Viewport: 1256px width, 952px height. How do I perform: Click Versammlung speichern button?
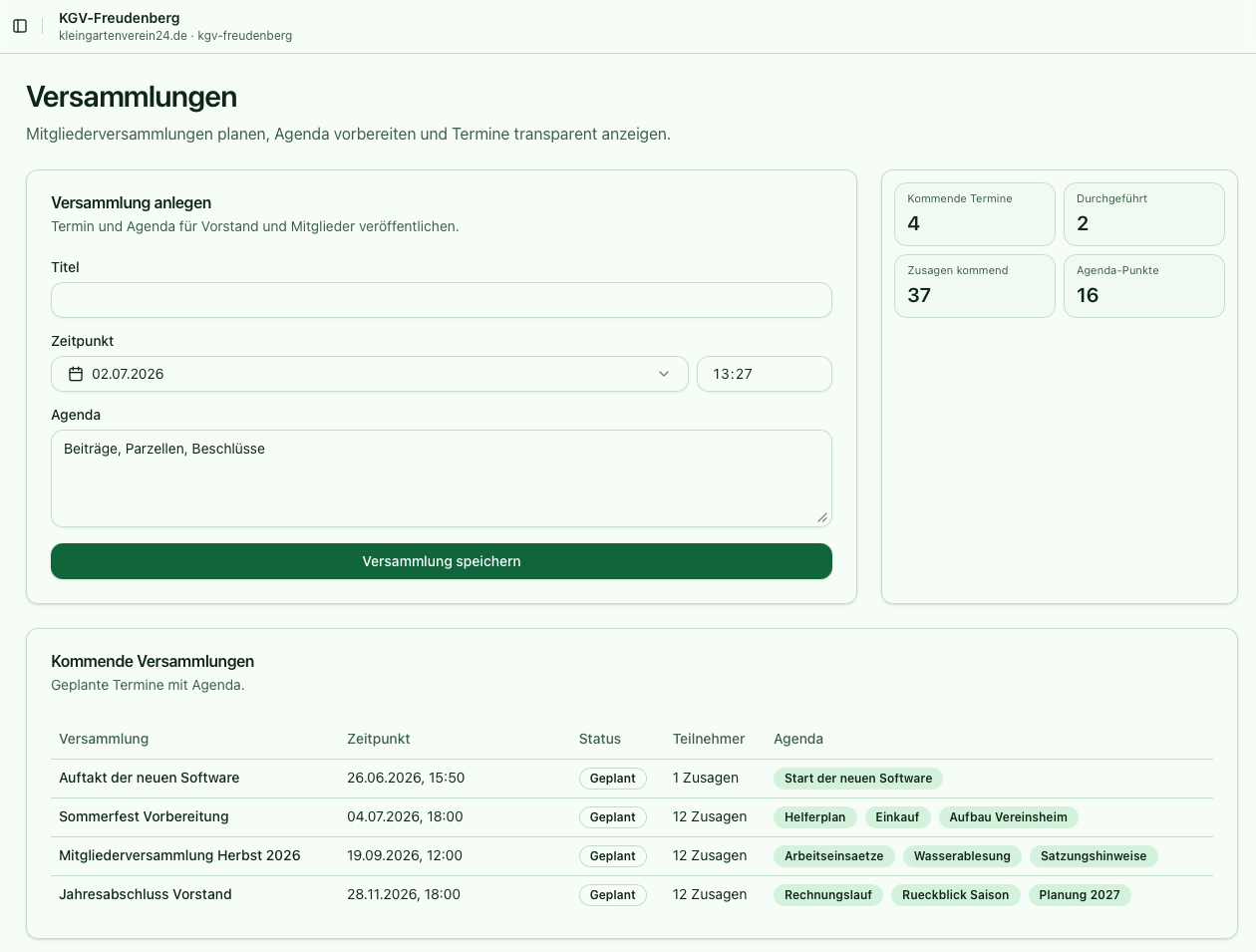tap(442, 561)
